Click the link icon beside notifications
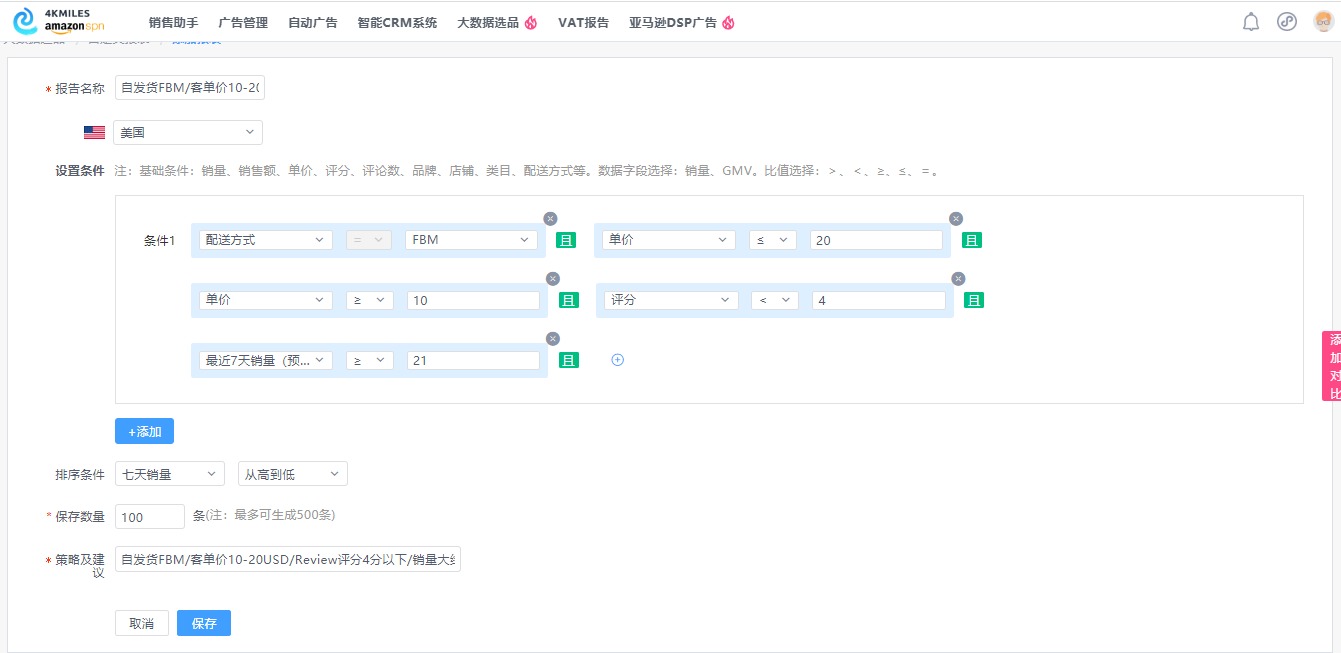Image resolution: width=1341 pixels, height=653 pixels. (1286, 20)
